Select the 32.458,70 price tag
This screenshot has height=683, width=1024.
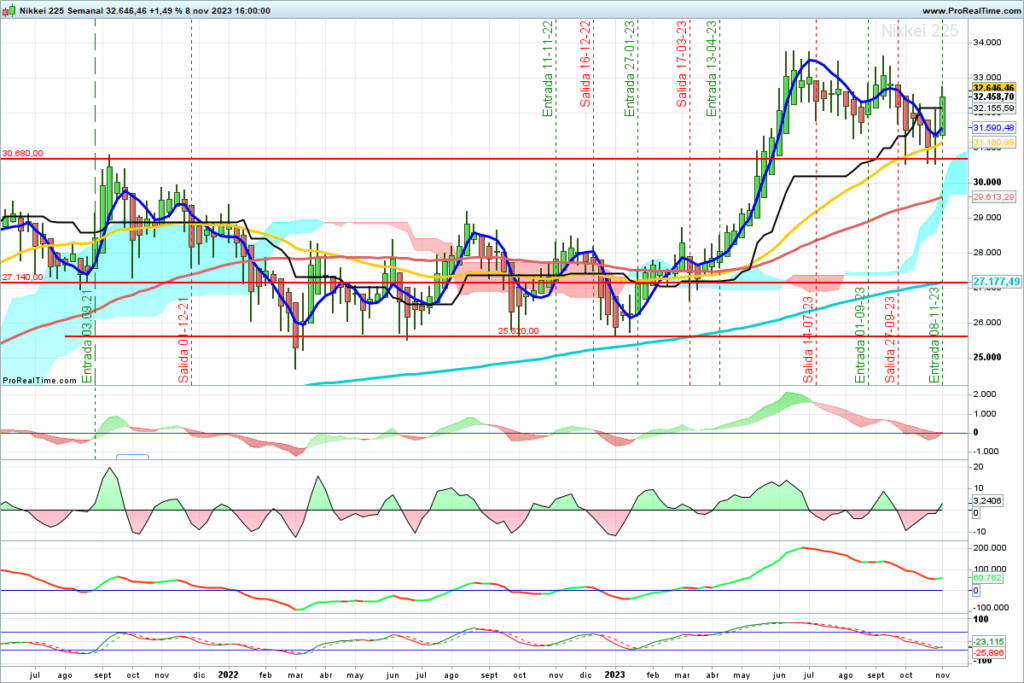pyautogui.click(x=993, y=97)
